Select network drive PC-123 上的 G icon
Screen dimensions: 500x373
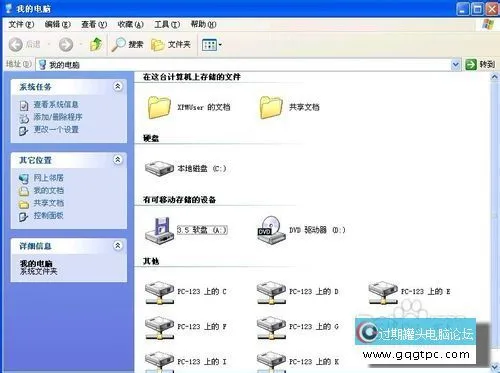click(271, 328)
